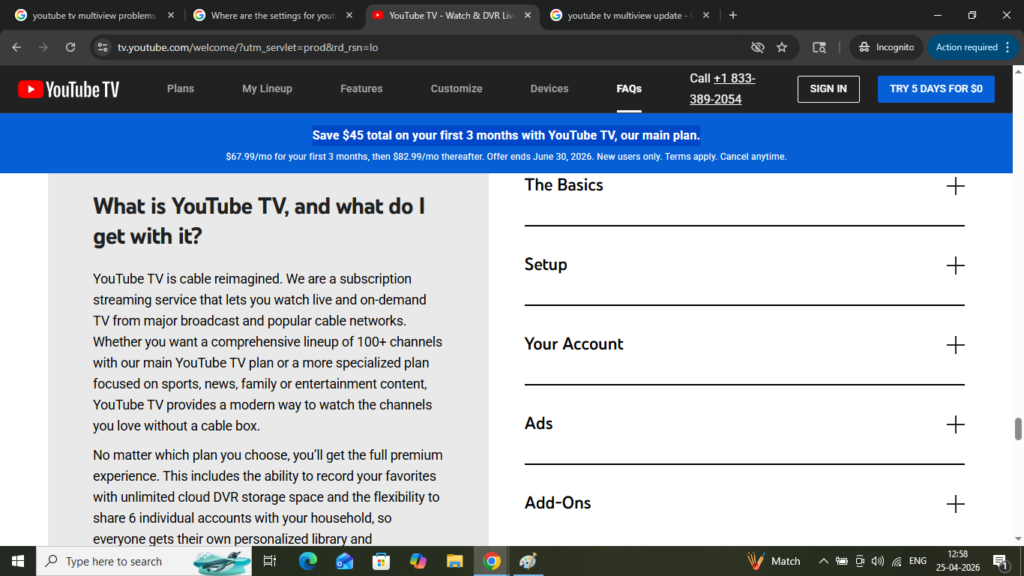
Task: Click the YouTube TV logo
Action: (69, 89)
